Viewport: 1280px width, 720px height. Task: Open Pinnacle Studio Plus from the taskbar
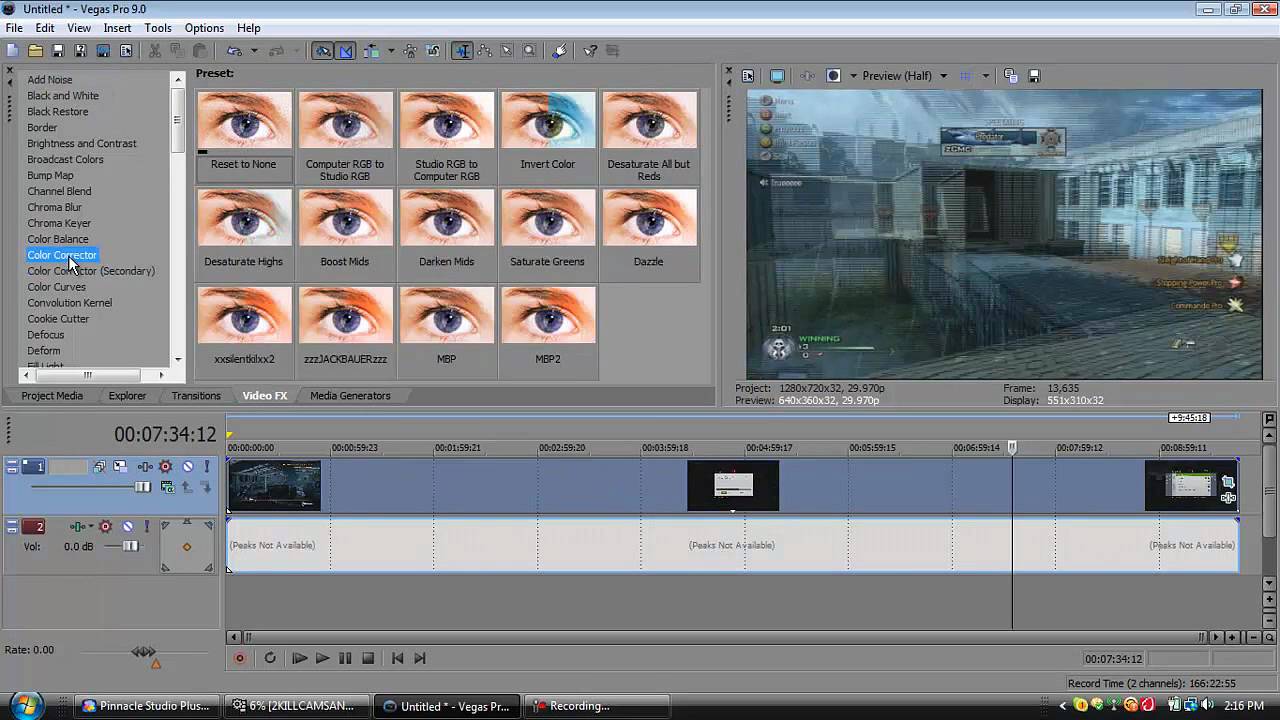pos(146,706)
